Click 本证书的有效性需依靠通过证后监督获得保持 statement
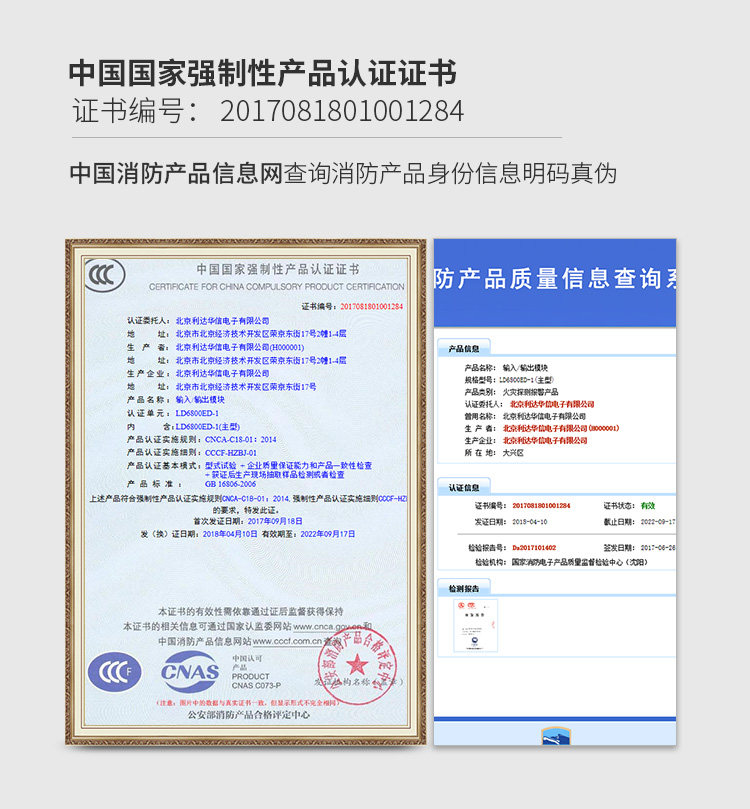 click(250, 612)
